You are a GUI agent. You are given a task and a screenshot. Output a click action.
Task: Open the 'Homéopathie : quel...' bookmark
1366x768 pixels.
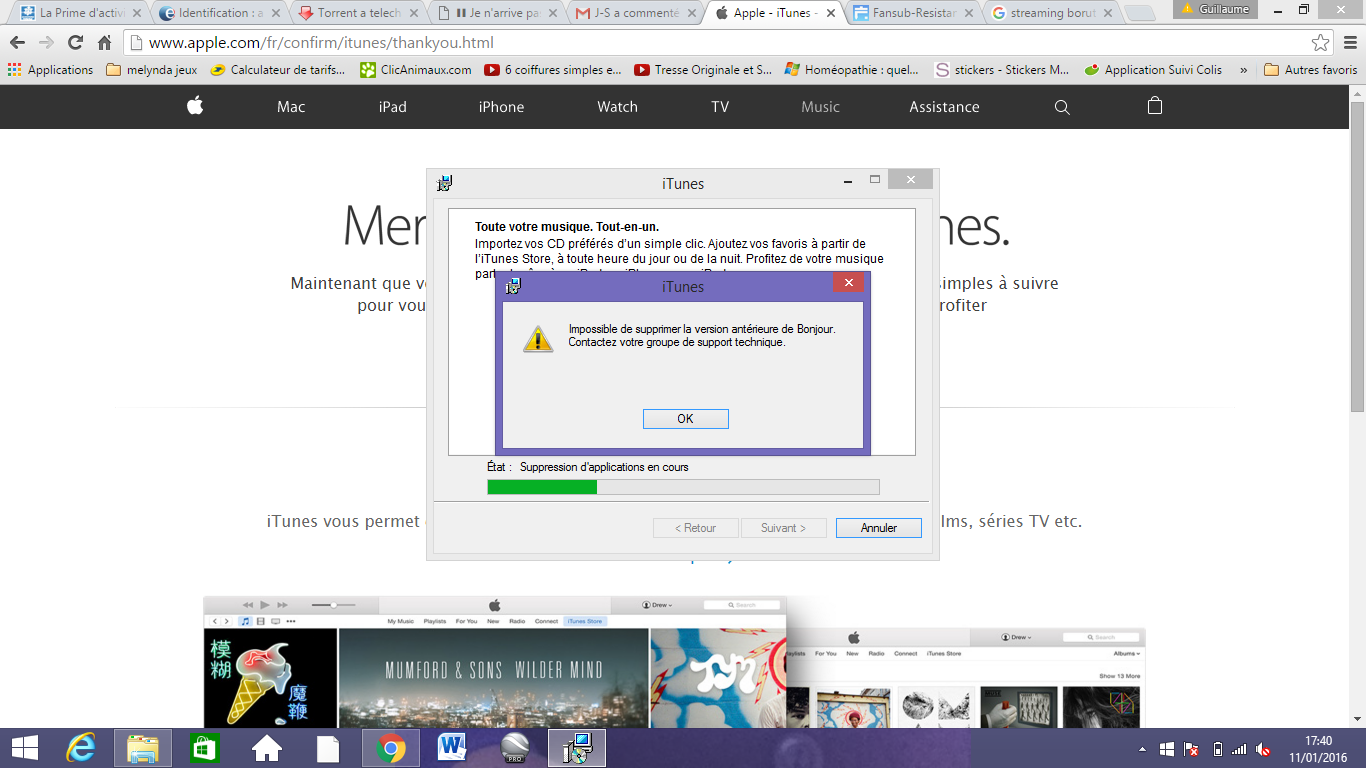point(852,70)
